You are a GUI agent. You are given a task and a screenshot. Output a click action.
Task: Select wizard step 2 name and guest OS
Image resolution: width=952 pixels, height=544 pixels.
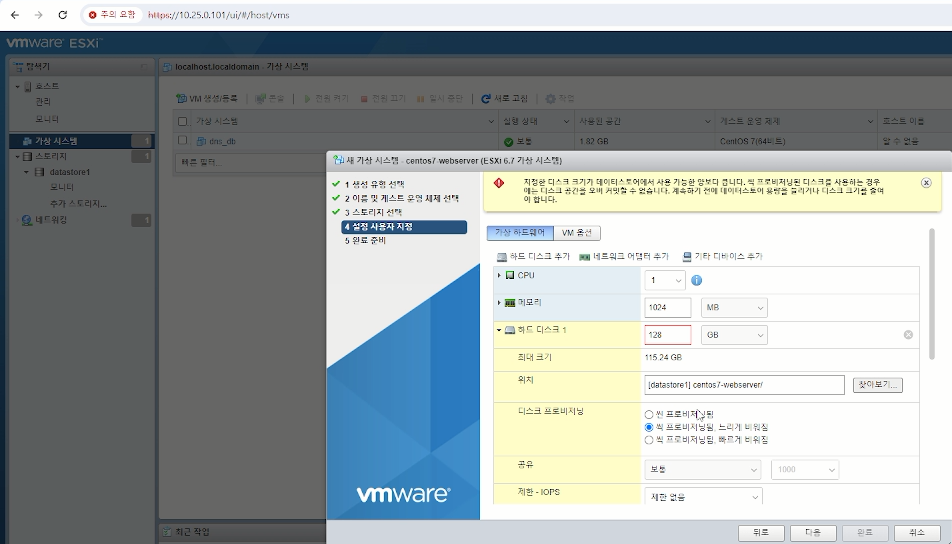point(401,199)
